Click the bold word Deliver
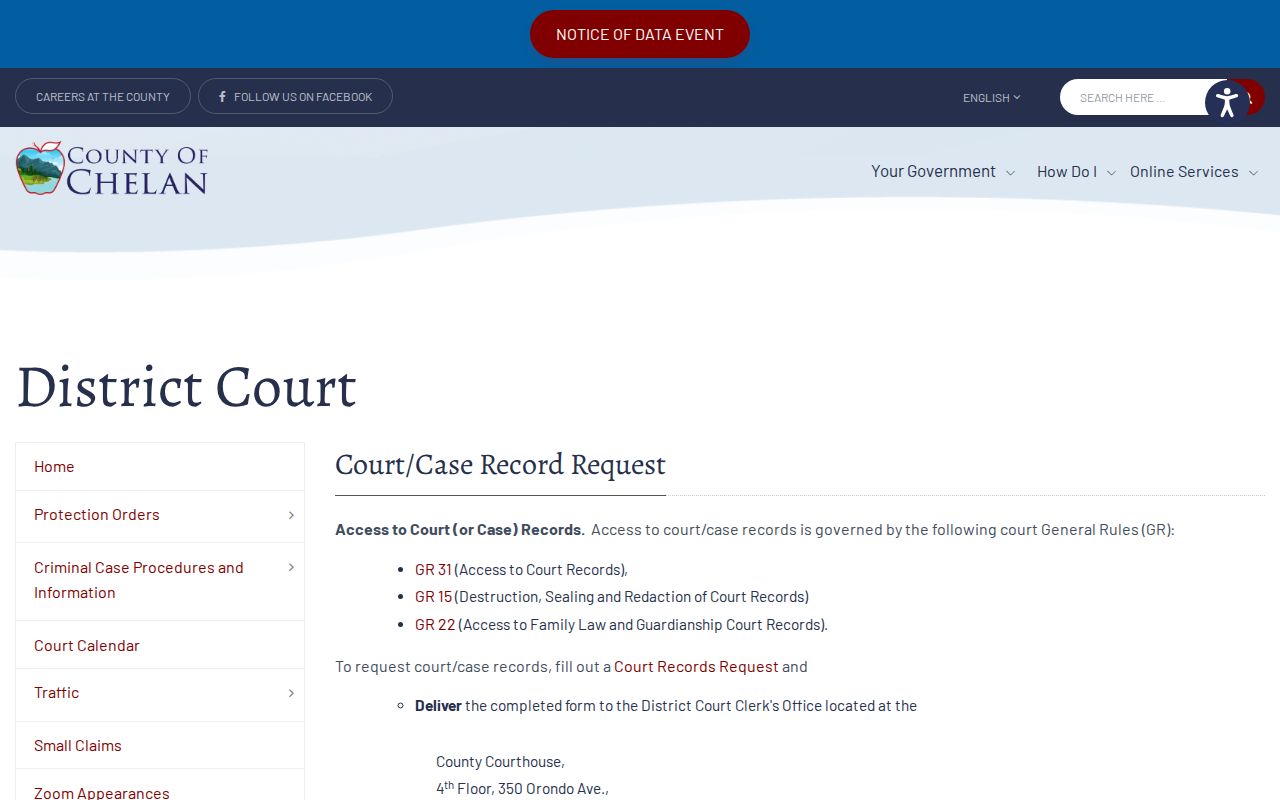 438,706
